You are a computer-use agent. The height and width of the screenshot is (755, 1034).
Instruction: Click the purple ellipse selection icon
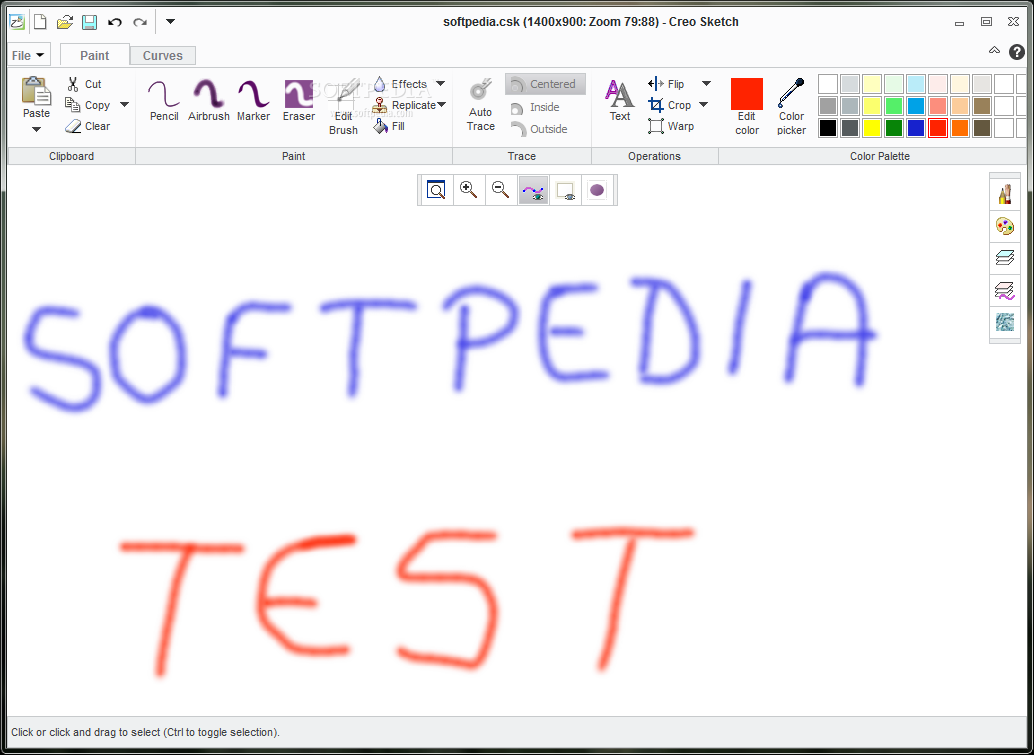[x=597, y=190]
